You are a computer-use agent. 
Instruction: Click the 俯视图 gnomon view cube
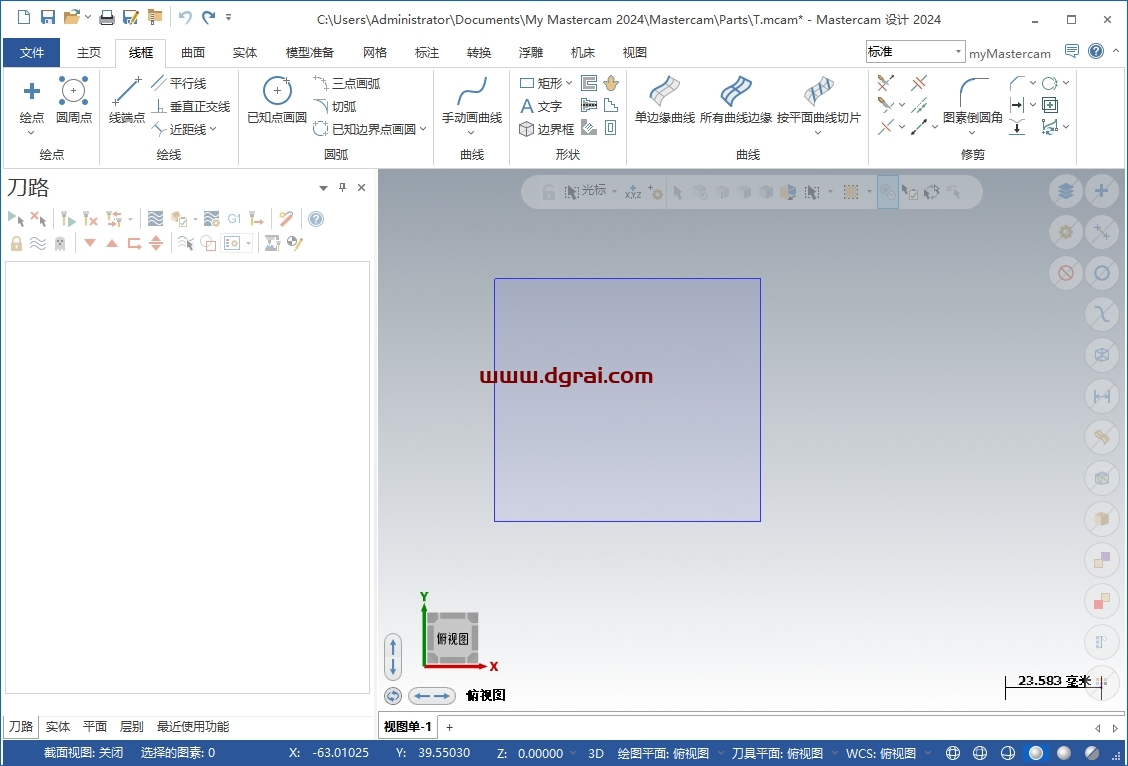(452, 638)
